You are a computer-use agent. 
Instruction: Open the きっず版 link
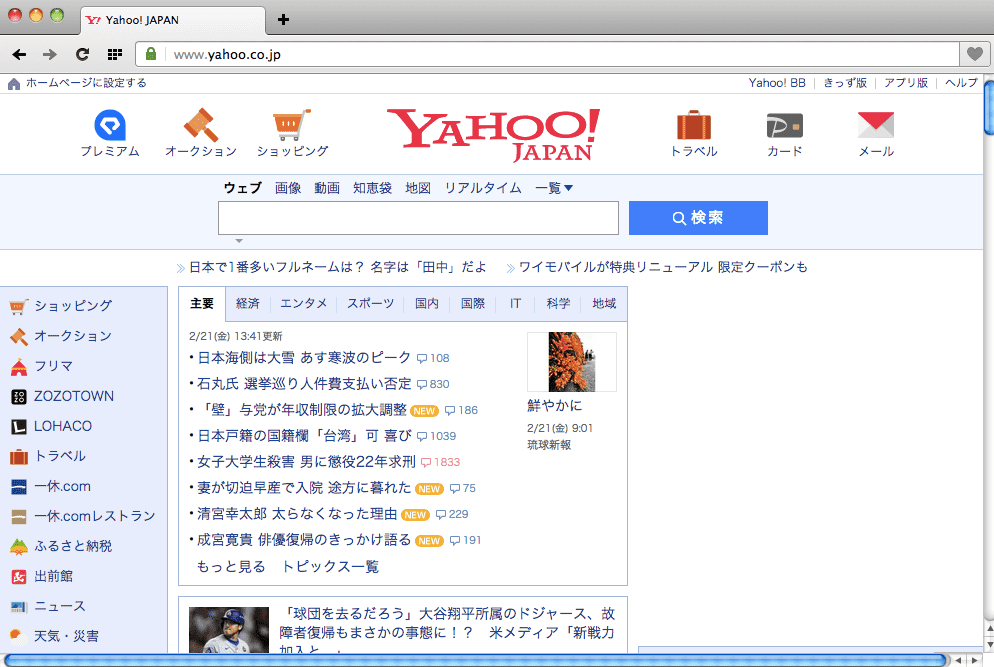click(845, 83)
